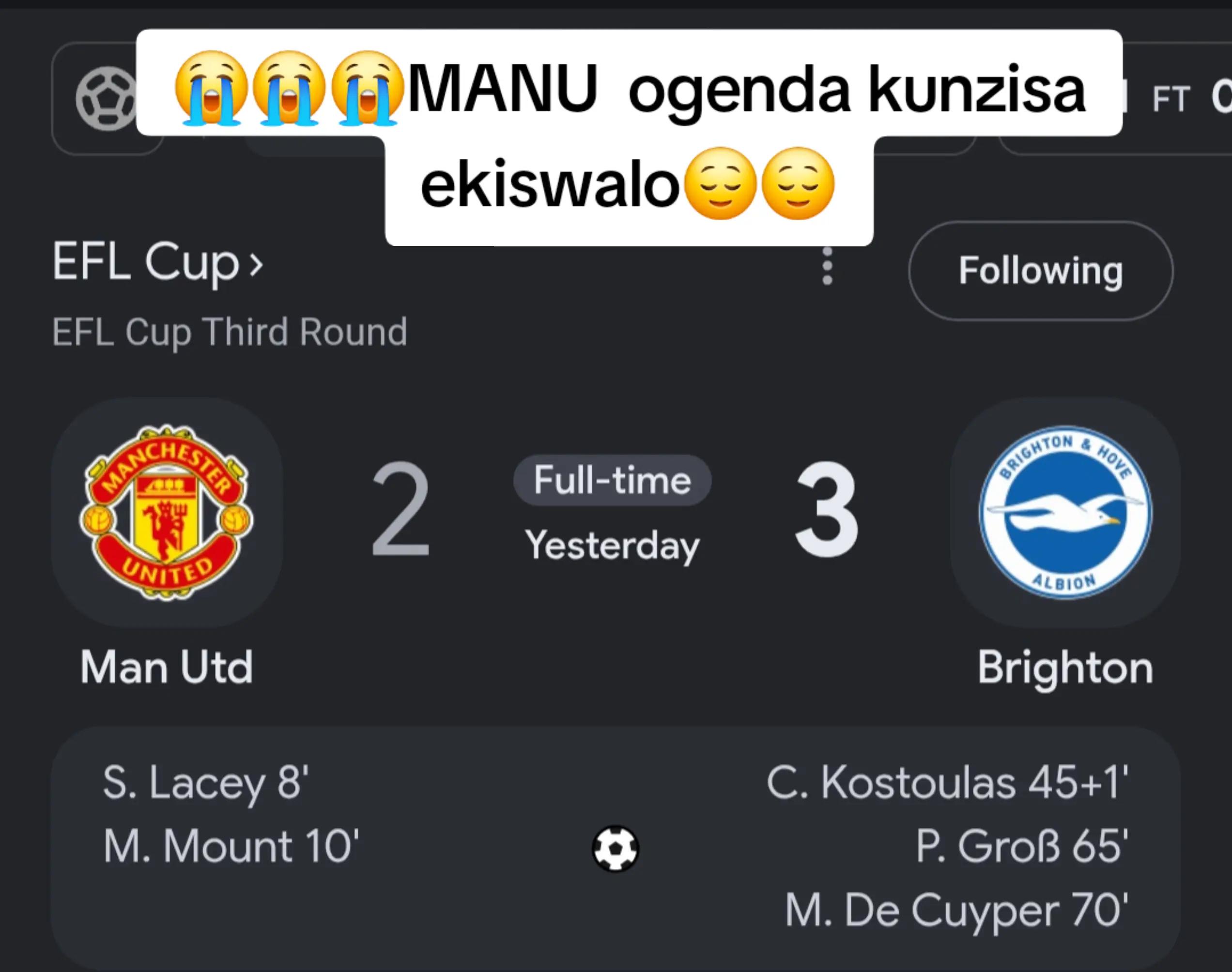Open the Man Utd team name
The width and height of the screenshot is (1232, 972).
(166, 667)
